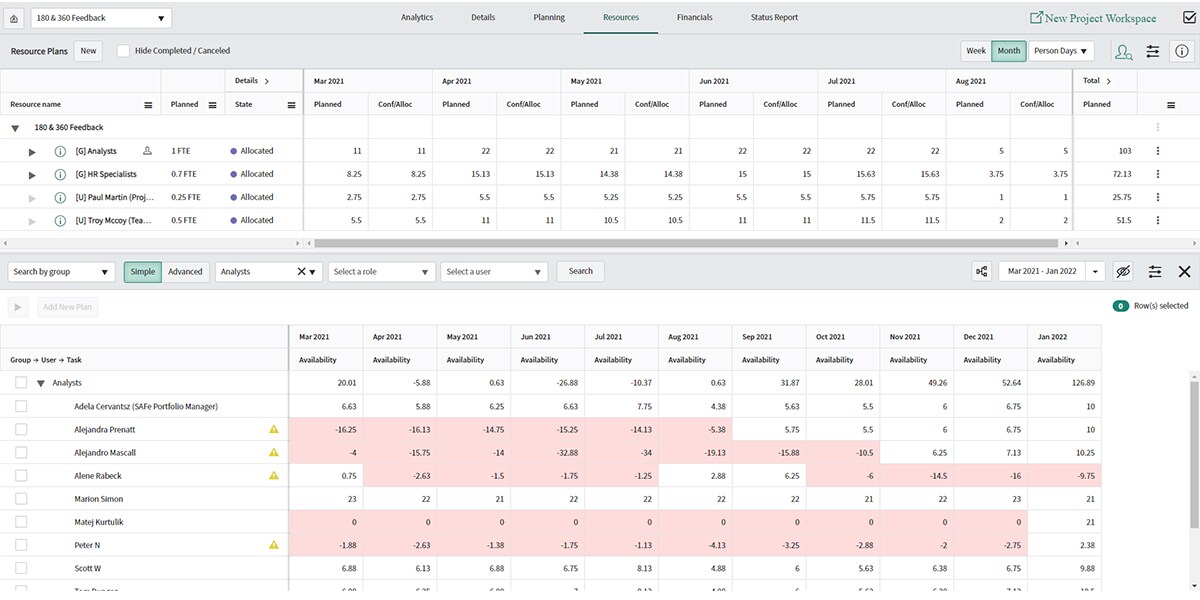Toggle the crossed-eye visibility icon

pos(1123,271)
